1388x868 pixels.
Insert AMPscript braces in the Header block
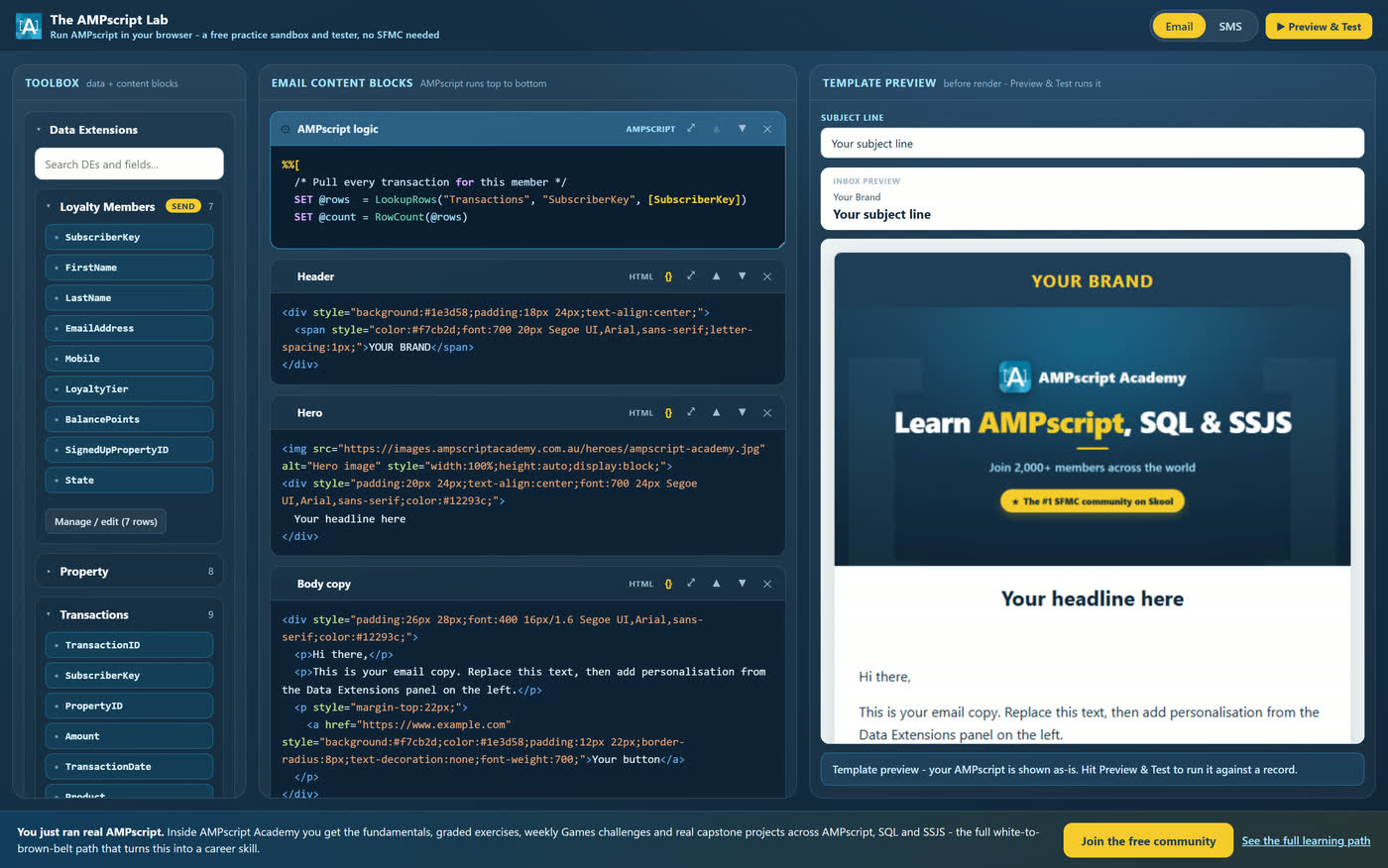click(x=668, y=276)
